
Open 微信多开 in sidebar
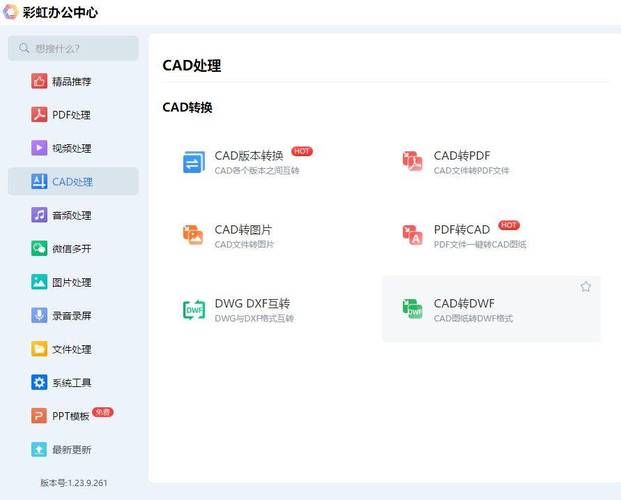click(x=71, y=248)
